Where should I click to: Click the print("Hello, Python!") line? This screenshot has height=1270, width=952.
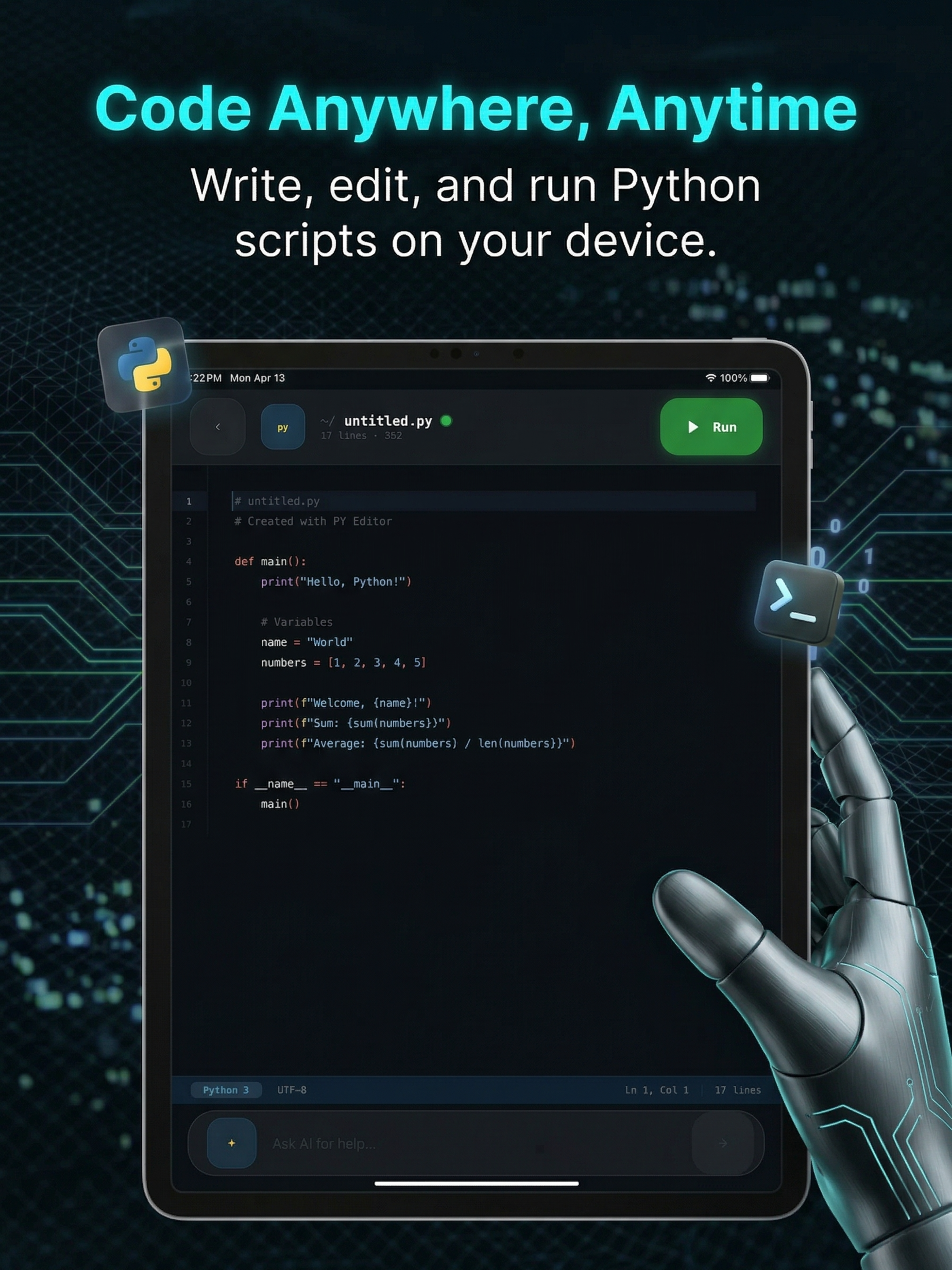[336, 582]
